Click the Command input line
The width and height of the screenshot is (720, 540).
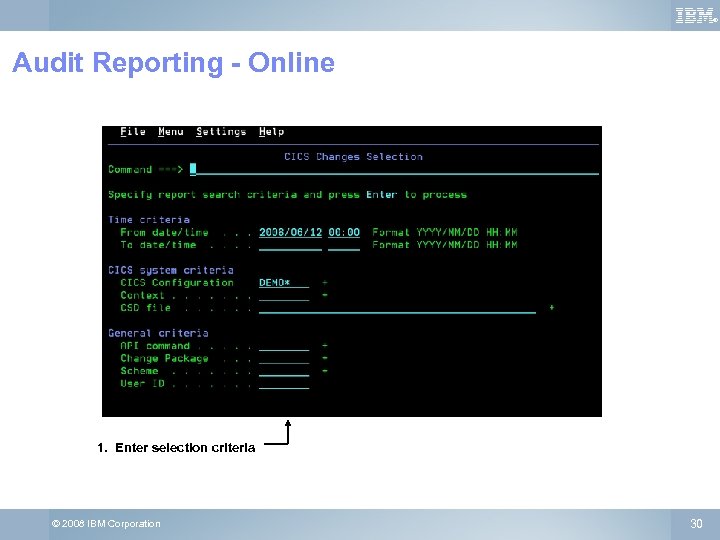[394, 169]
